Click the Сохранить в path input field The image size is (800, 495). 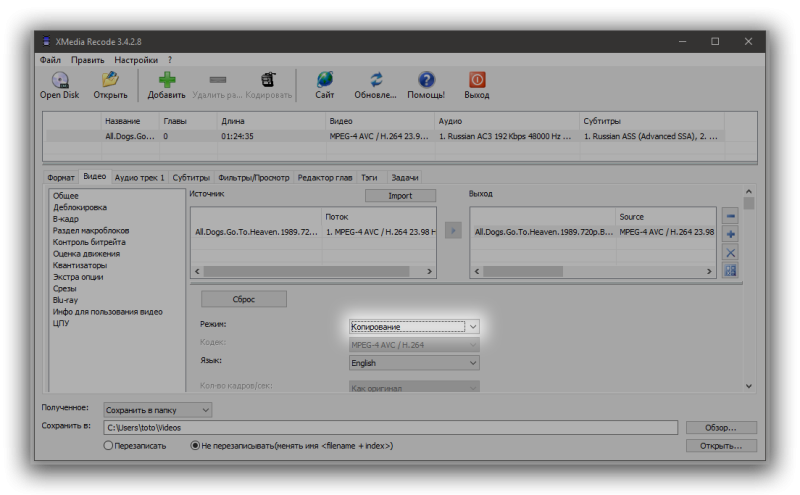[390, 428]
